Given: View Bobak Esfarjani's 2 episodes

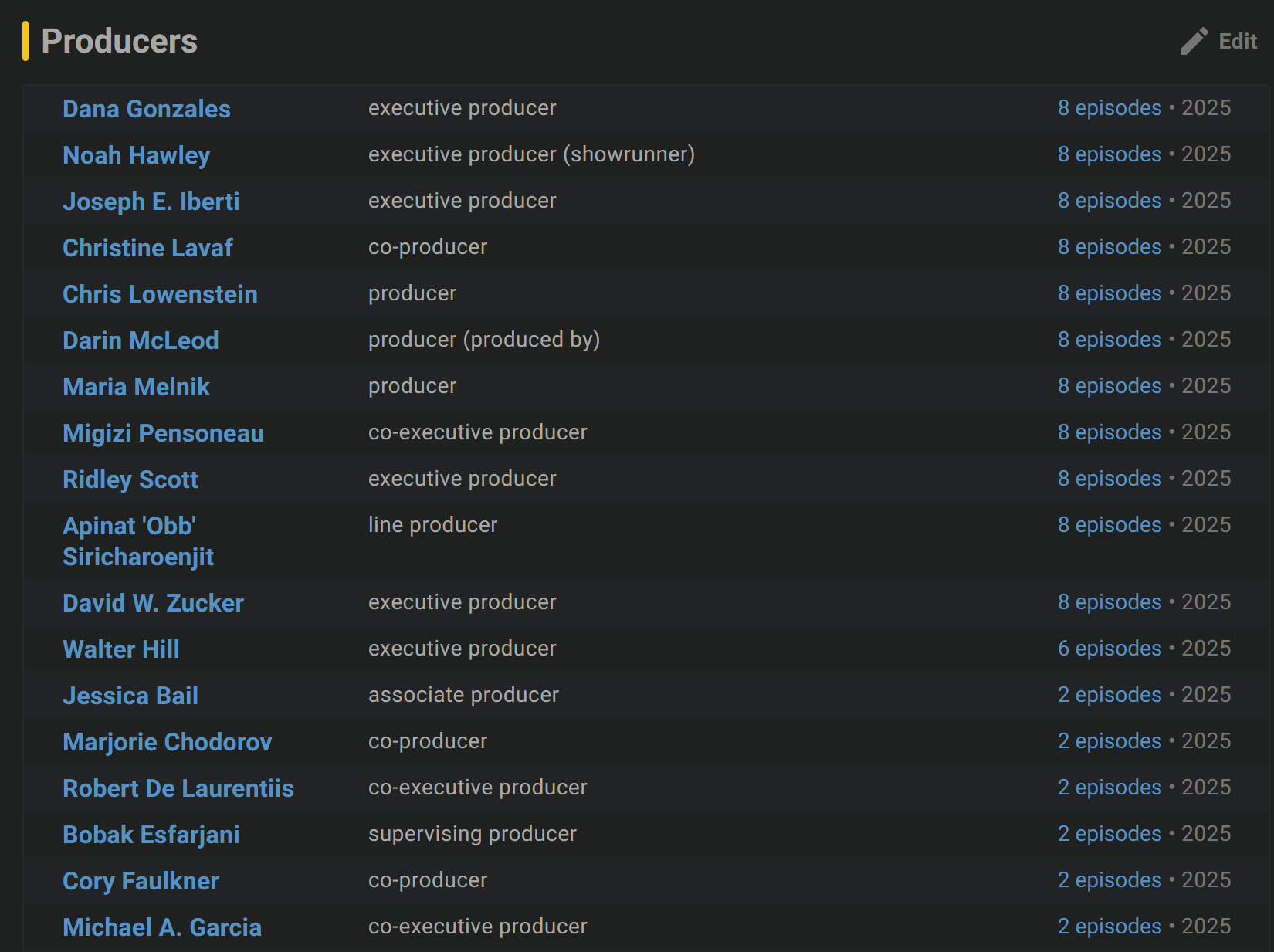Looking at the screenshot, I should 1109,834.
